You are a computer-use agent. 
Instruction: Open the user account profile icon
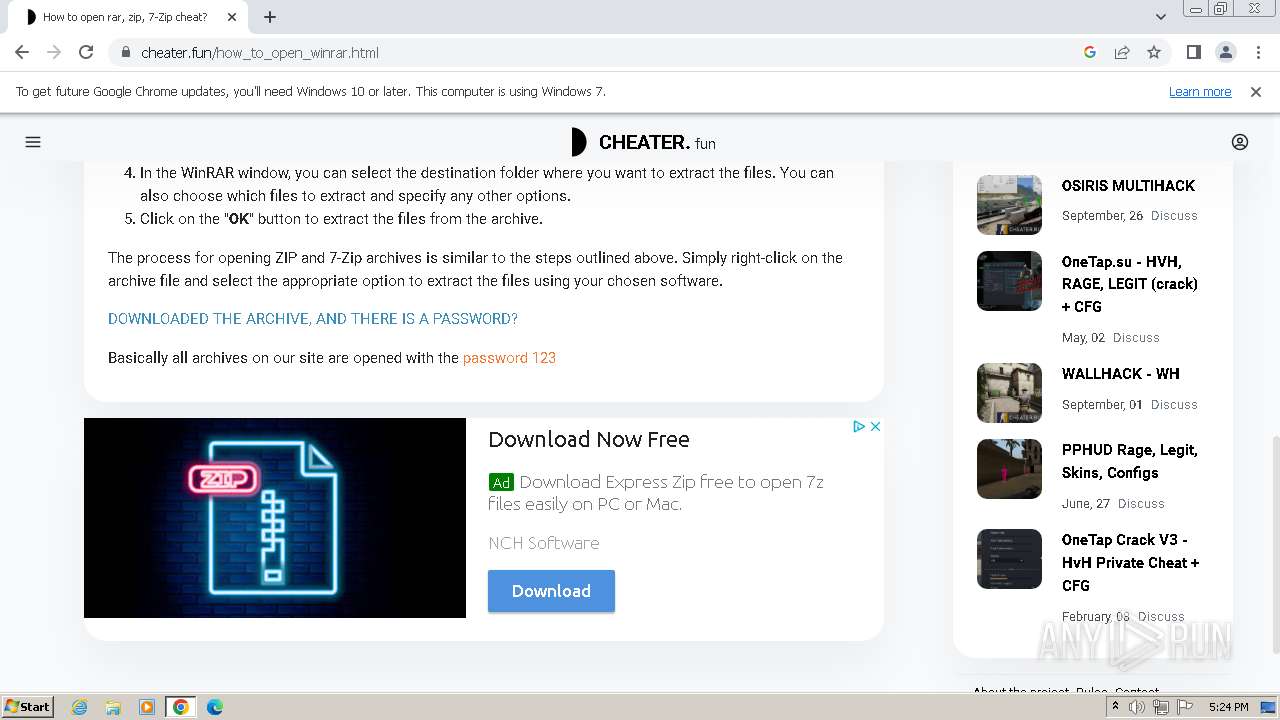click(x=1240, y=142)
